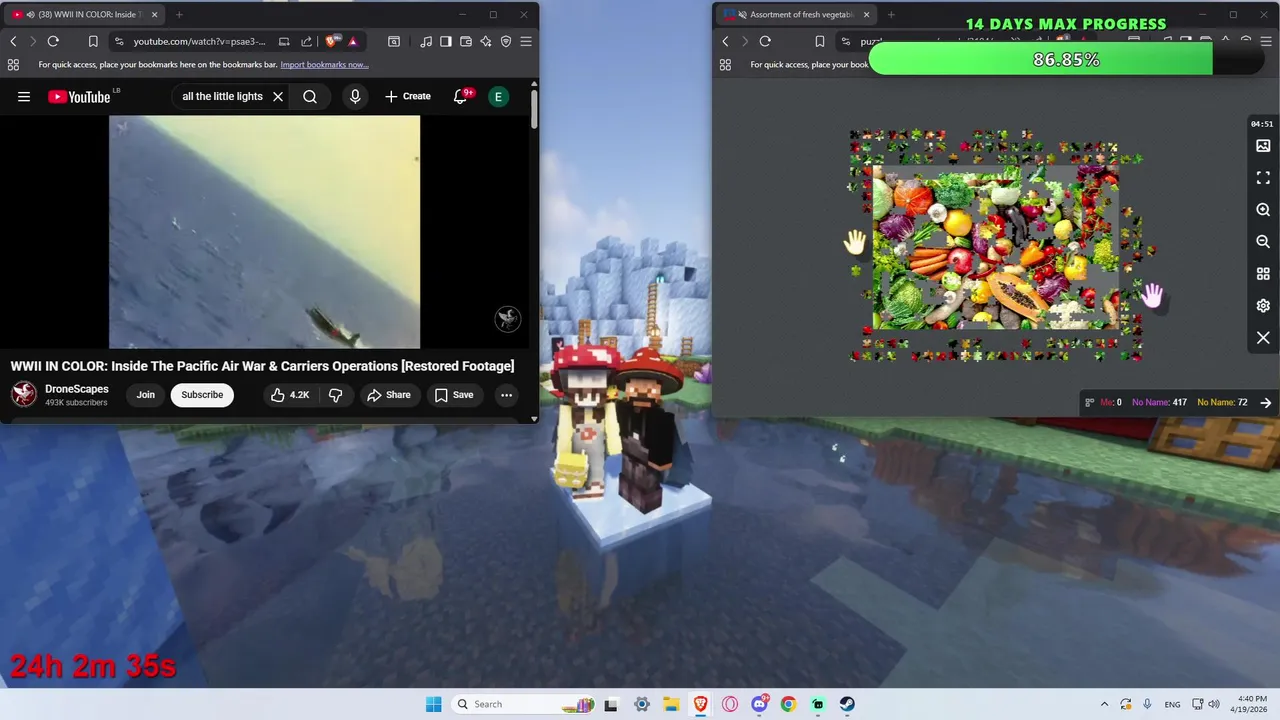The height and width of the screenshot is (720, 1280).
Task: Click Import bookmarks now link
Action: [324, 65]
